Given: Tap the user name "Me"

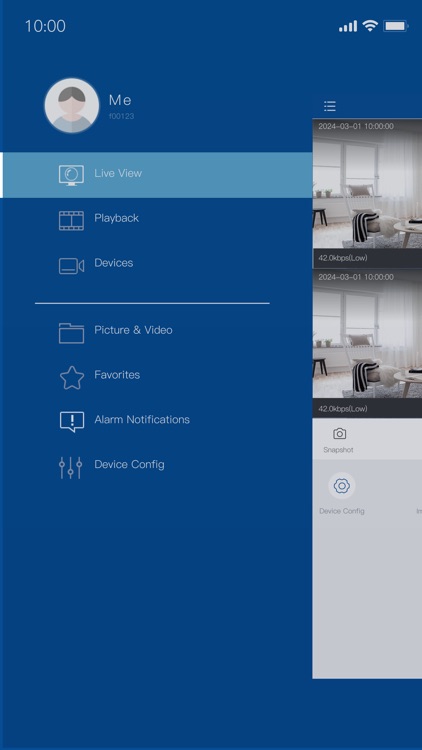Looking at the screenshot, I should 120,100.
